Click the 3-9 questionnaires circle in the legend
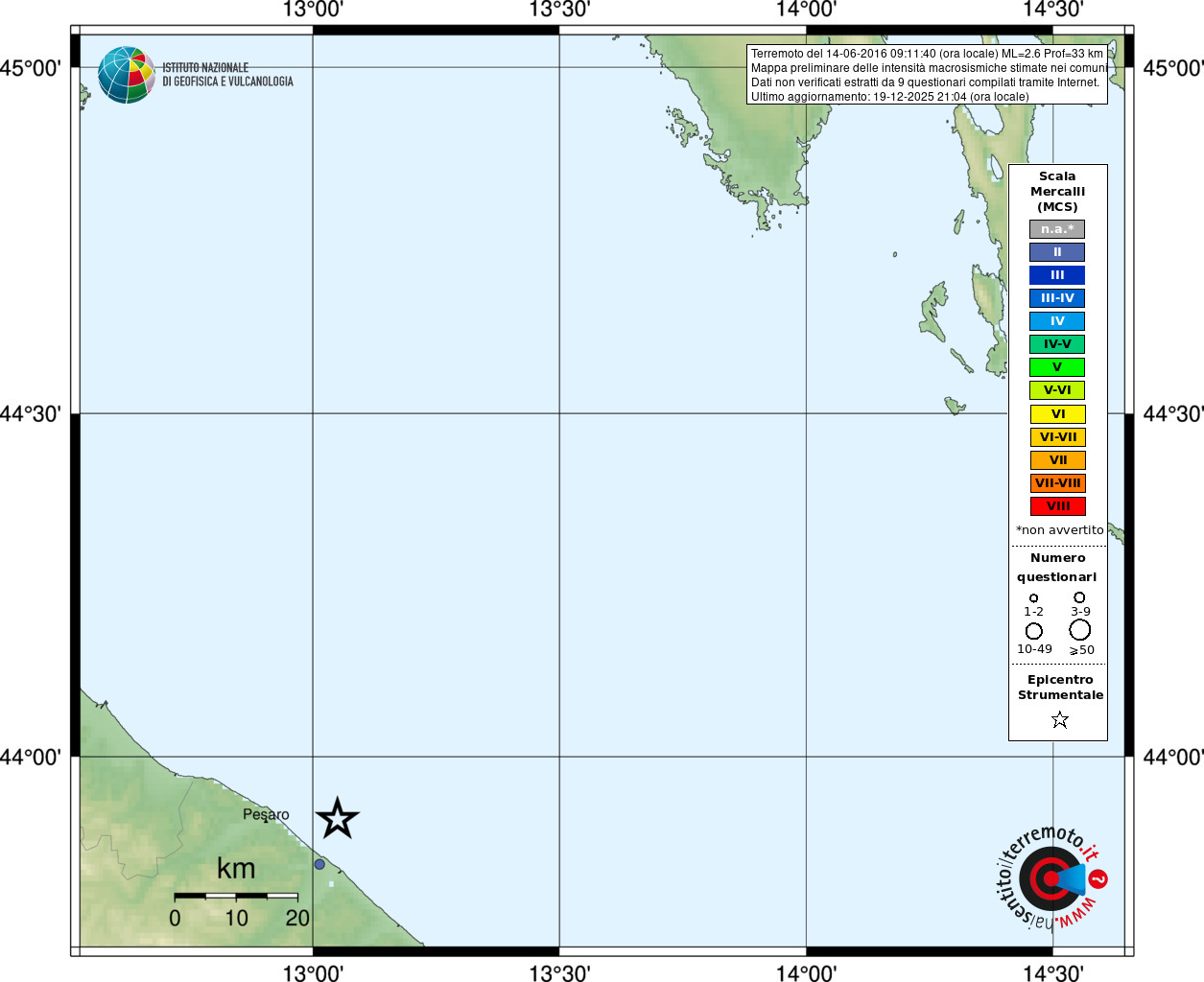This screenshot has width=1204, height=982. 1079,597
